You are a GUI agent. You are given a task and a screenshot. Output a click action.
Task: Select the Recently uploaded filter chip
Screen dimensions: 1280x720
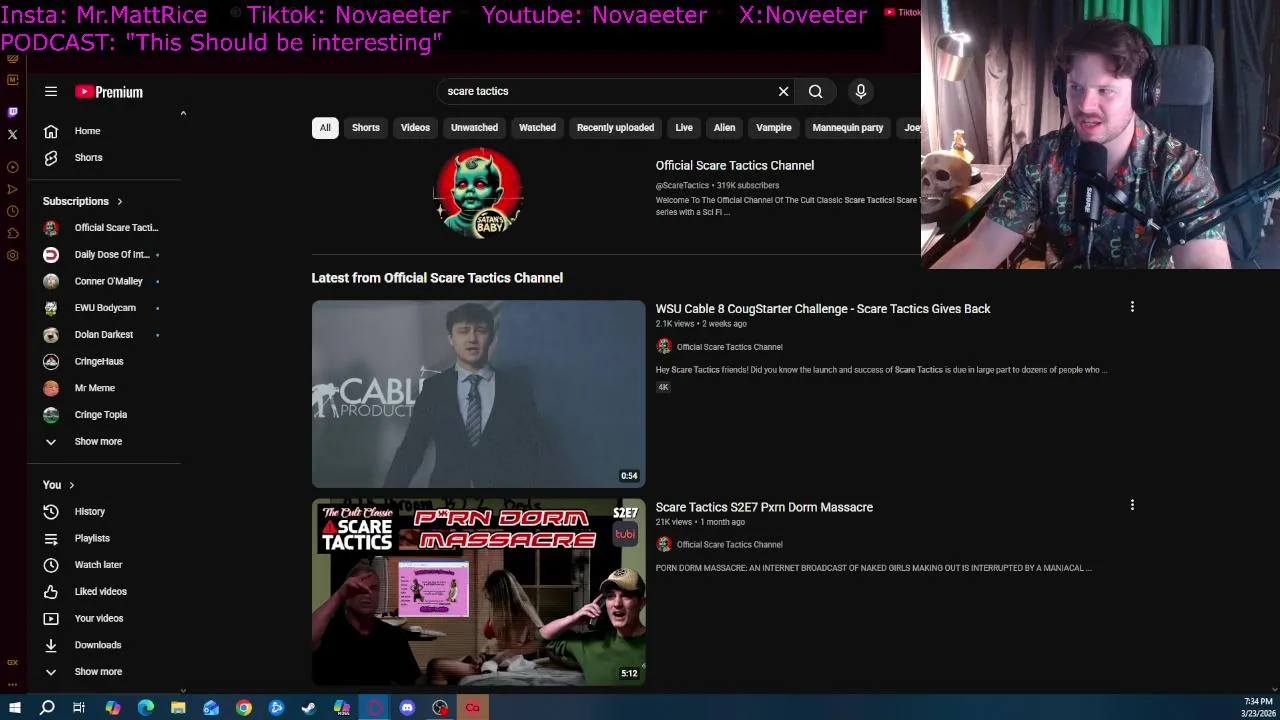(615, 128)
